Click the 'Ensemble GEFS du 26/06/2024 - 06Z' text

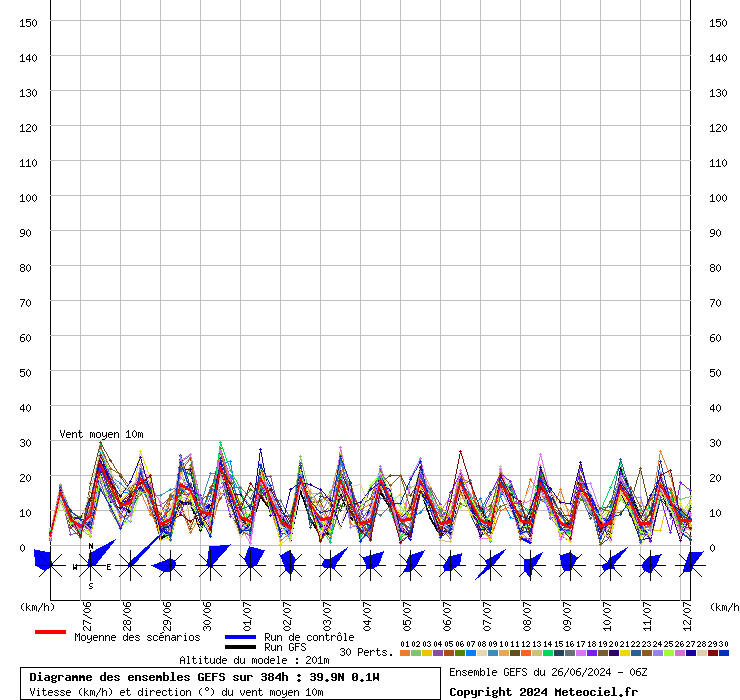pyautogui.click(x=548, y=672)
